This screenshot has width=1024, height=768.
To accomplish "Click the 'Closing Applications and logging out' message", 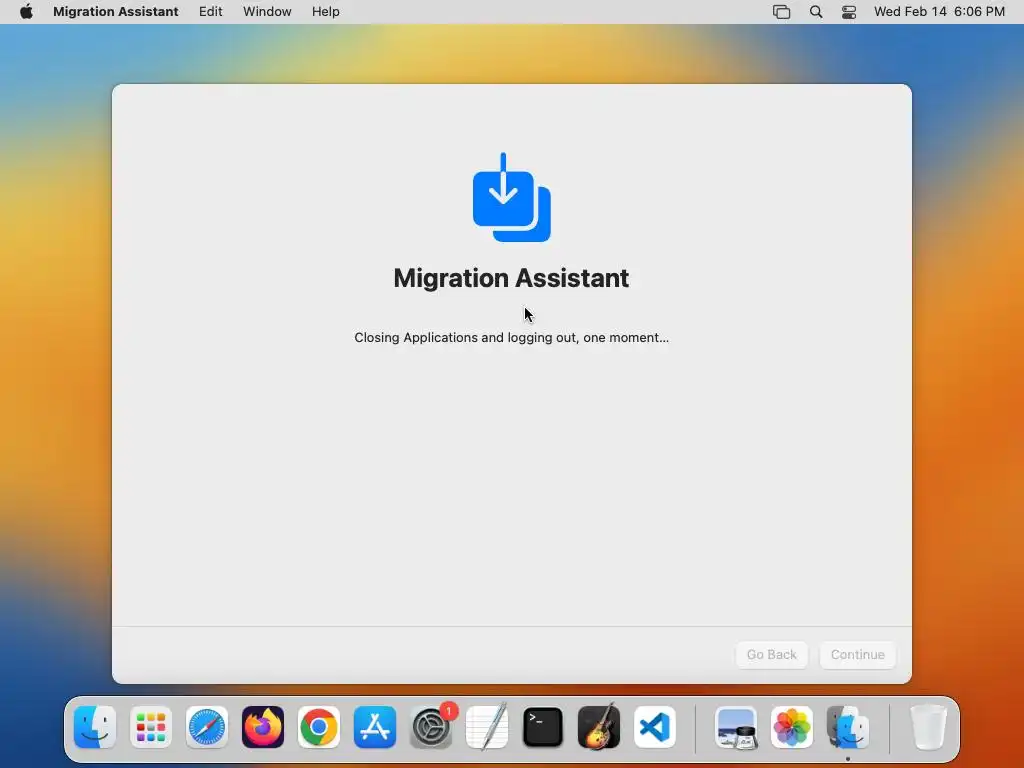I will [511, 338].
